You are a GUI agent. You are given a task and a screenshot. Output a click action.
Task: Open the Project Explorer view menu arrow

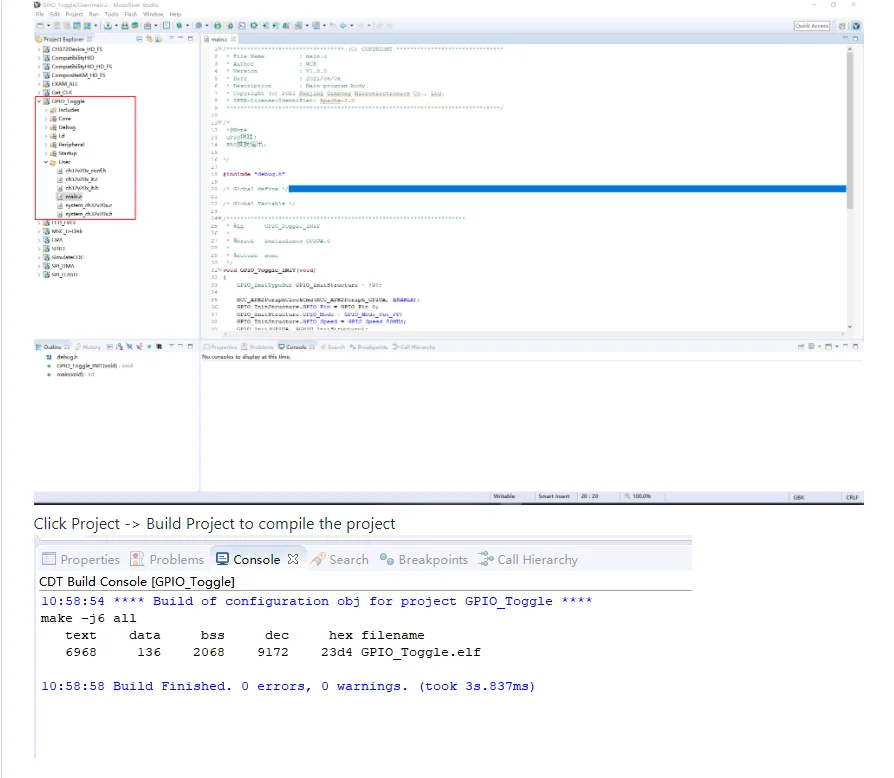tap(171, 39)
